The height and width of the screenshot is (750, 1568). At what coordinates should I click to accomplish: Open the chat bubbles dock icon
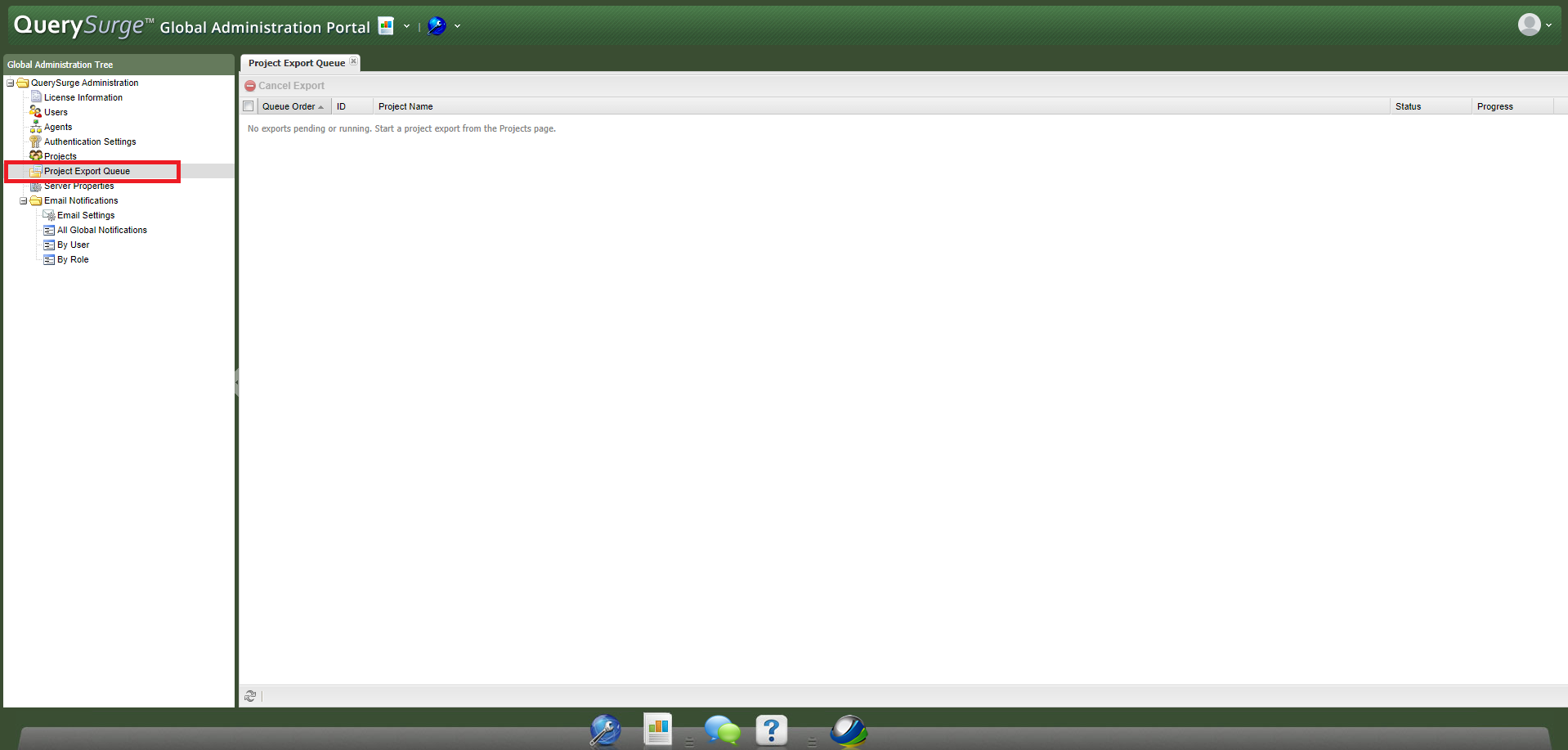tap(722, 730)
